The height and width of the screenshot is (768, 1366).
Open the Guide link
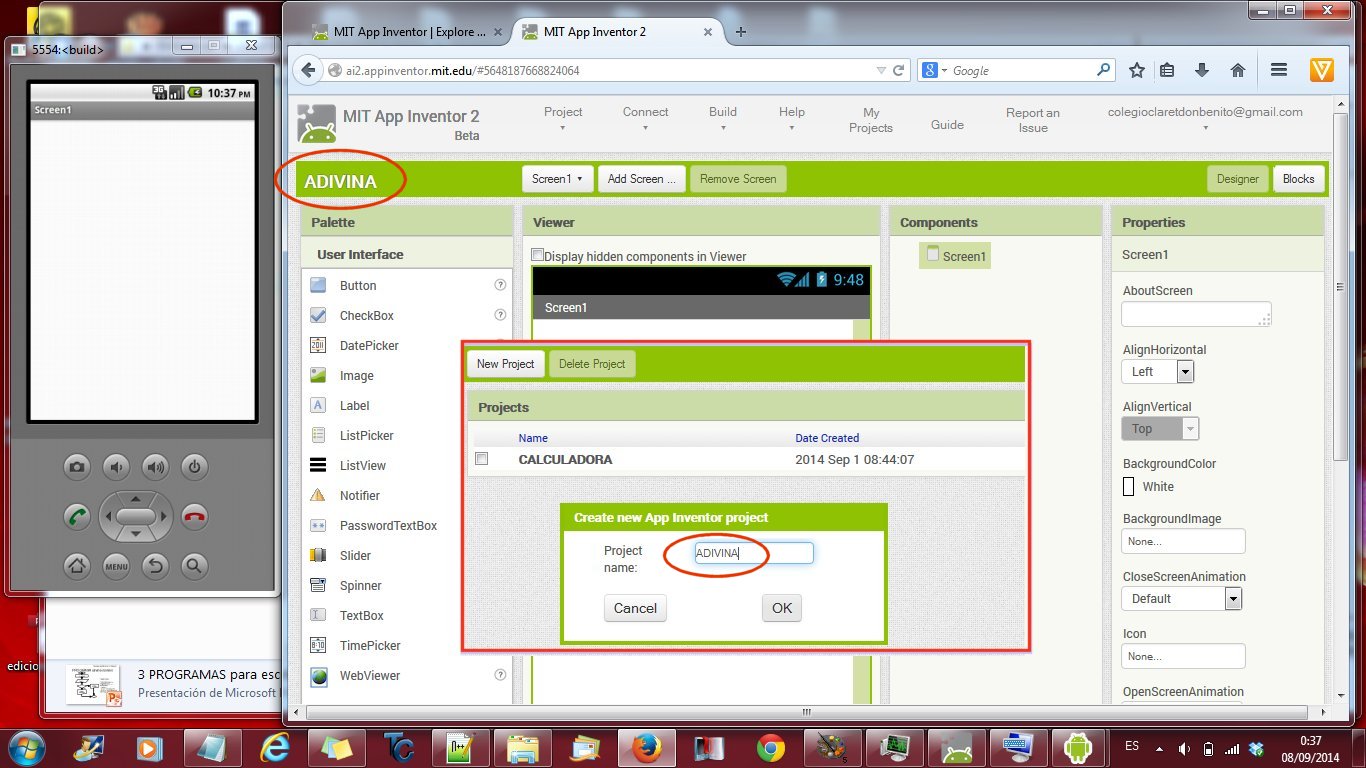[x=947, y=125]
